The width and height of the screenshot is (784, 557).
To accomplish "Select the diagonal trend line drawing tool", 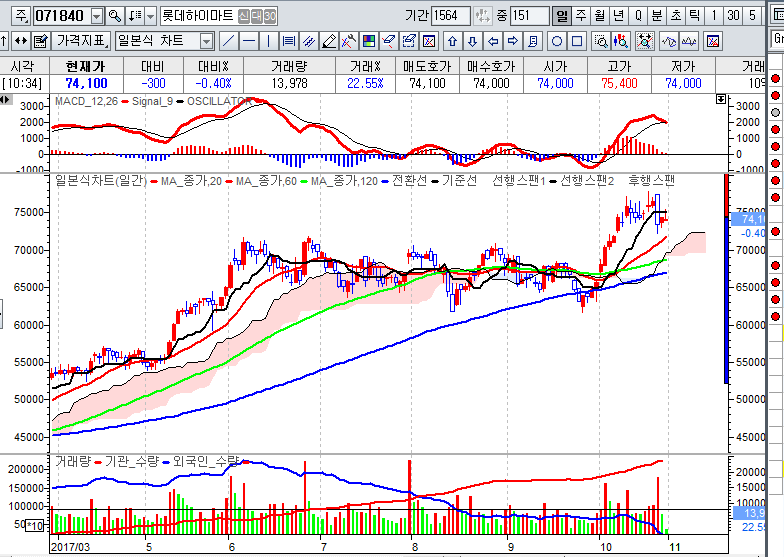I will pos(228,41).
